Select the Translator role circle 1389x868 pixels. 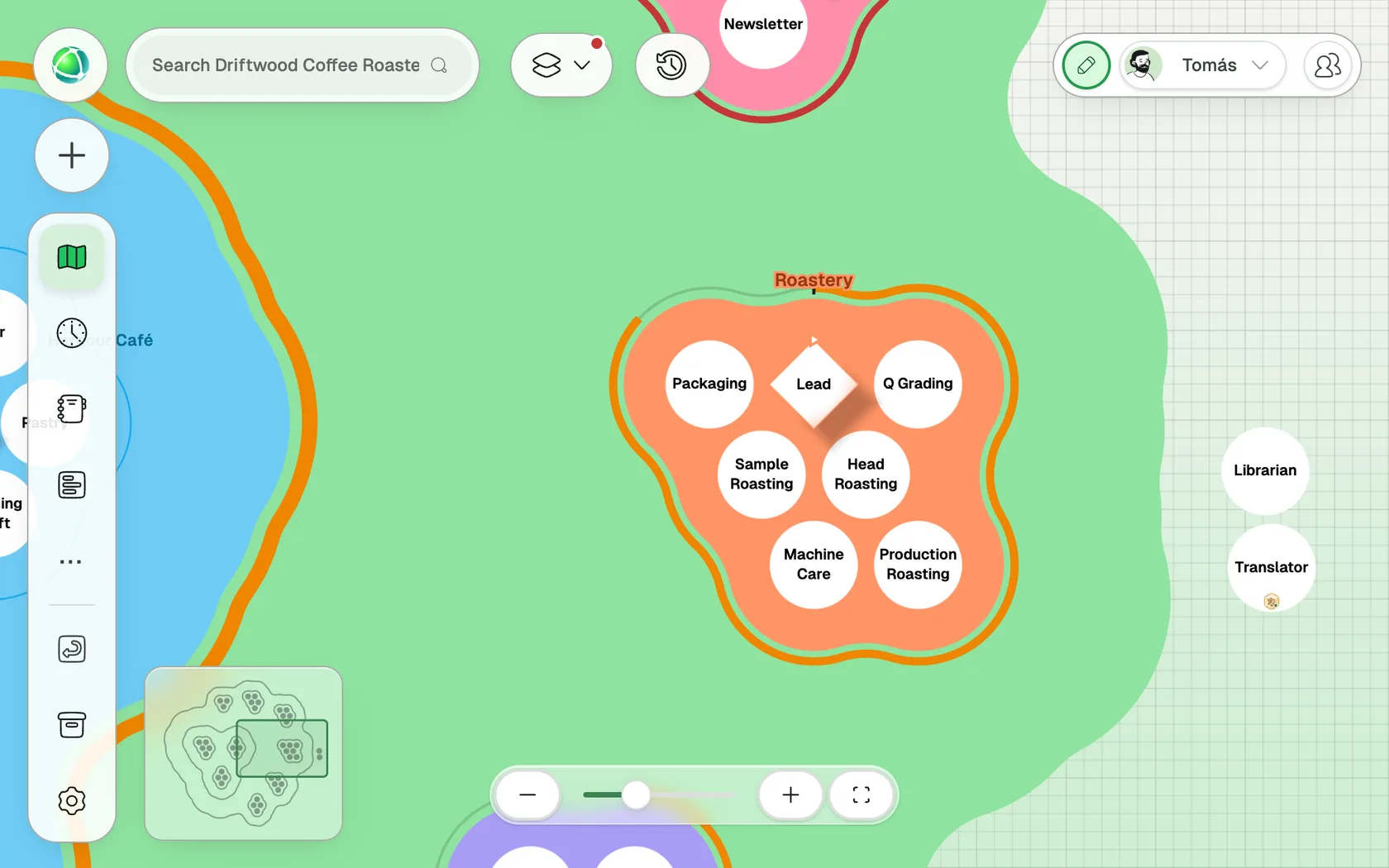tap(1272, 568)
